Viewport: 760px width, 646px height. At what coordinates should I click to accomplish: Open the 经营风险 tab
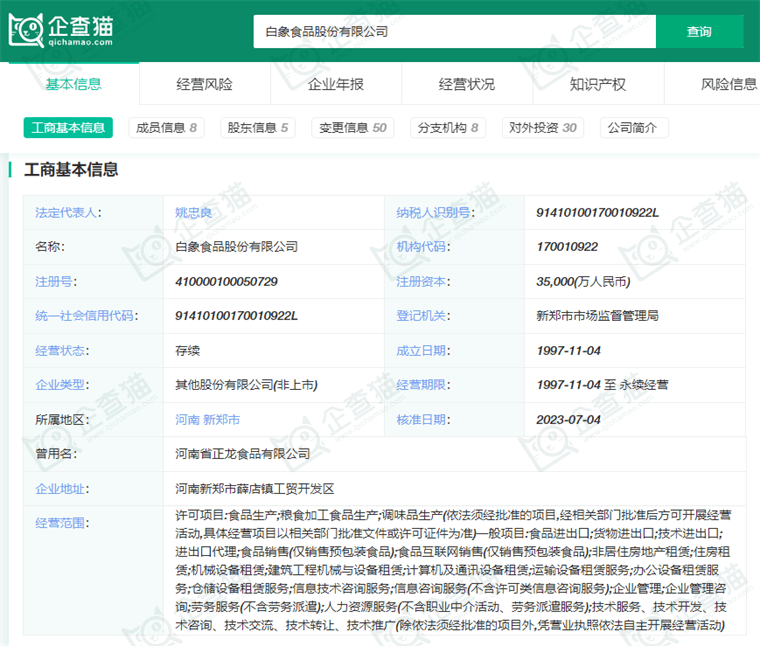(205, 84)
